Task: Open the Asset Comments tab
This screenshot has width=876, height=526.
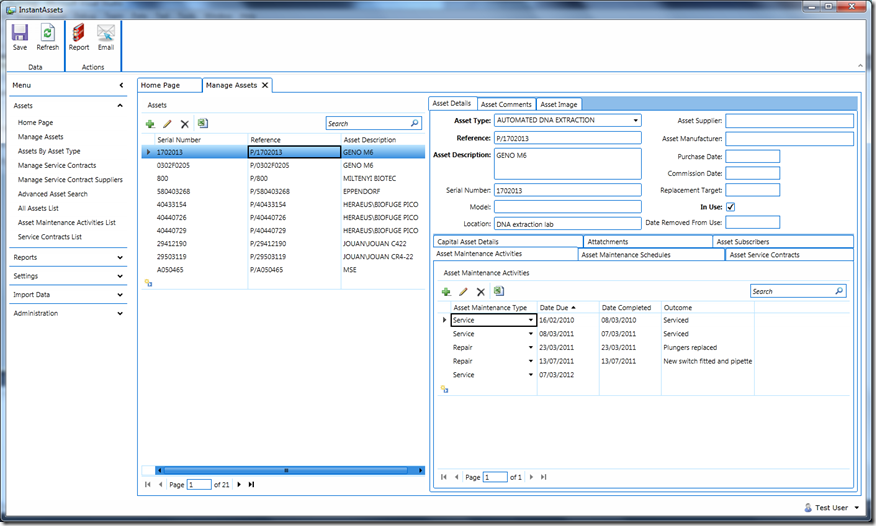Action: (506, 104)
